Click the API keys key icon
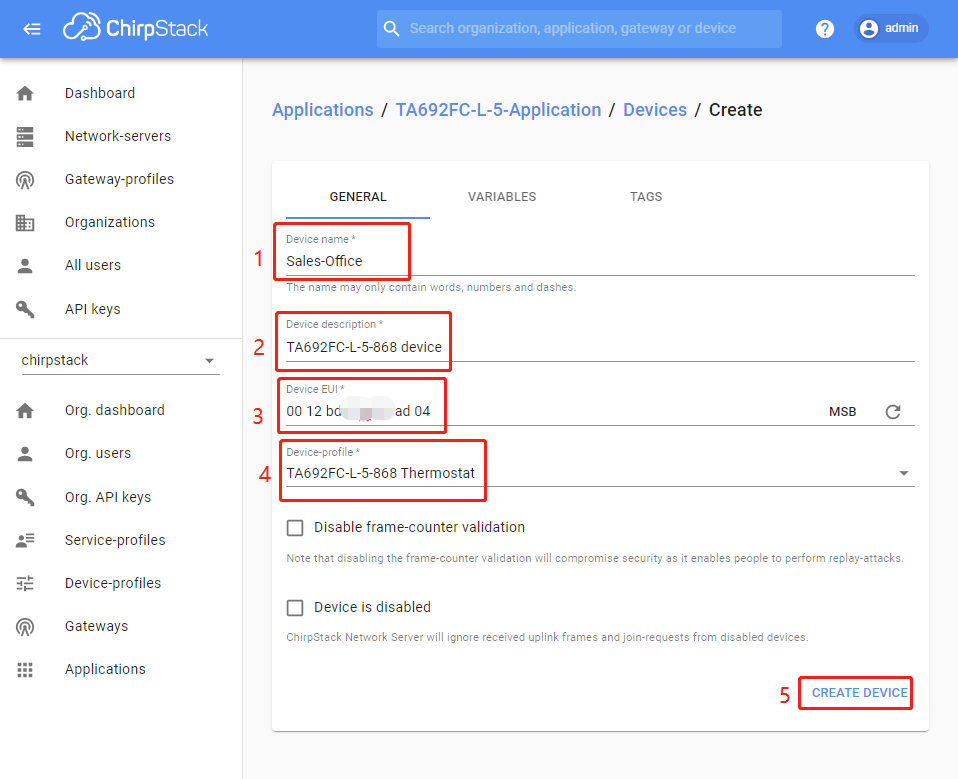Screen dimensions: 958x779 25,309
